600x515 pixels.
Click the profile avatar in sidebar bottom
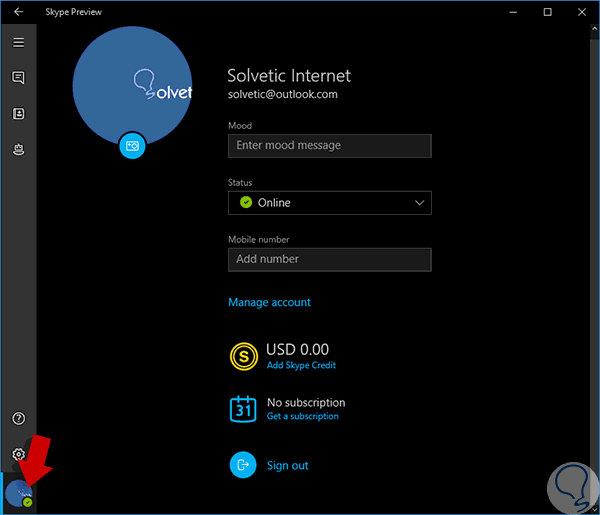(x=18, y=494)
